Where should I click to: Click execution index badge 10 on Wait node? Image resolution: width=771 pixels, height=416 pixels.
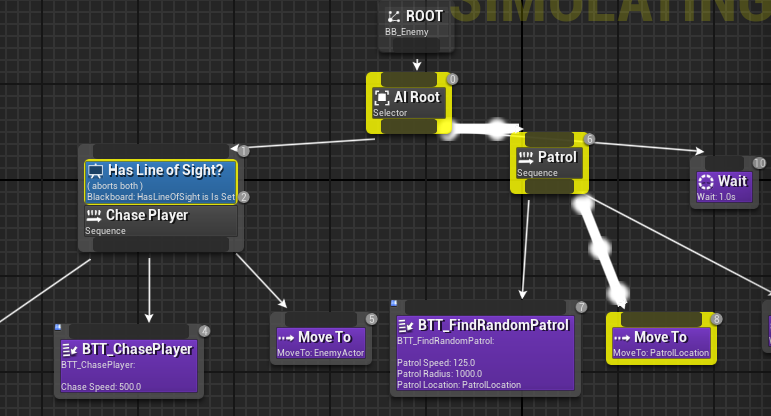click(x=759, y=163)
